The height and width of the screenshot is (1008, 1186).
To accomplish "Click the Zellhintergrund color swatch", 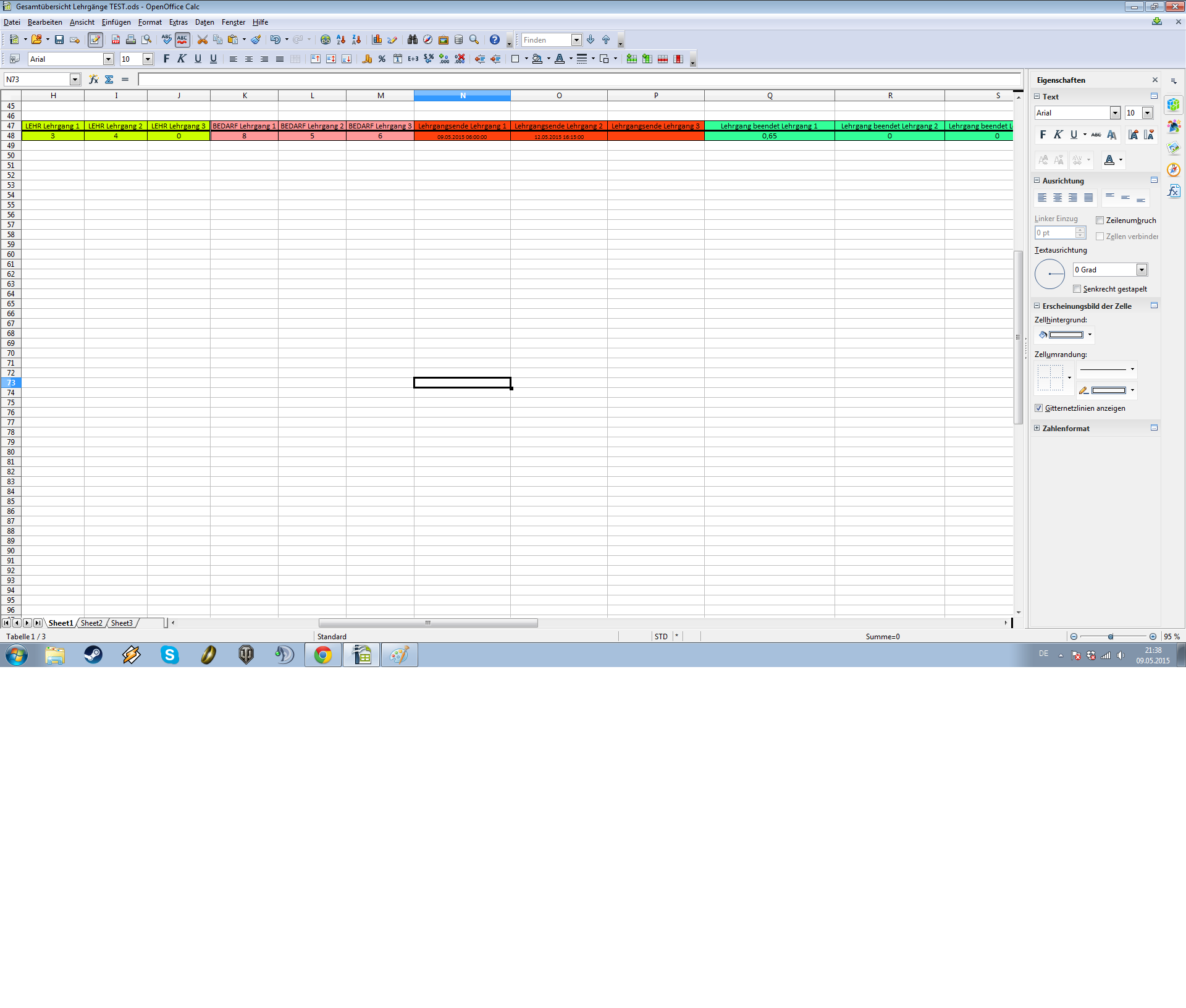I will point(1066,335).
